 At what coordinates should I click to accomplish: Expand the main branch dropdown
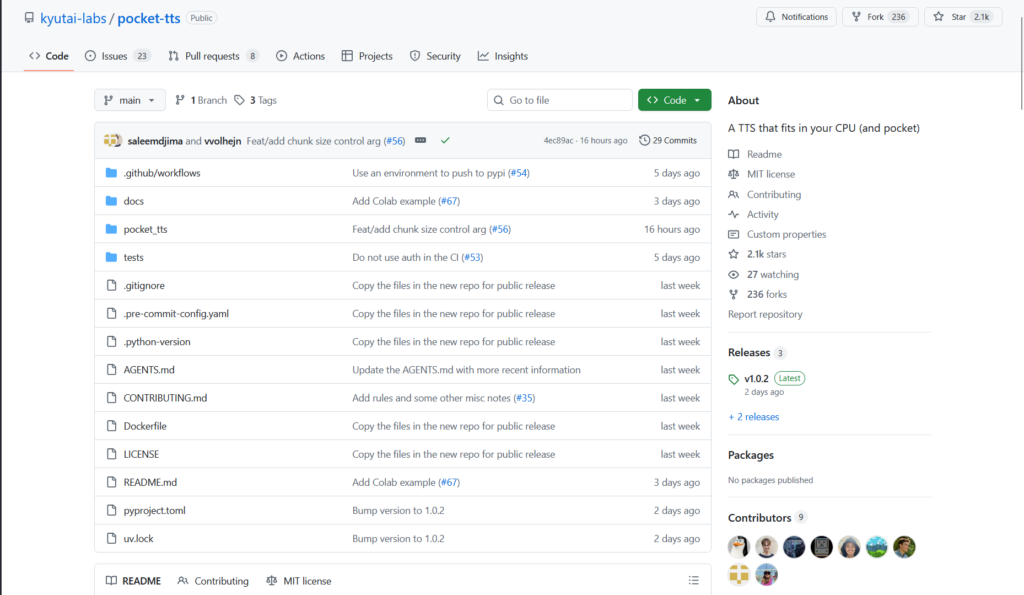pyautogui.click(x=130, y=100)
